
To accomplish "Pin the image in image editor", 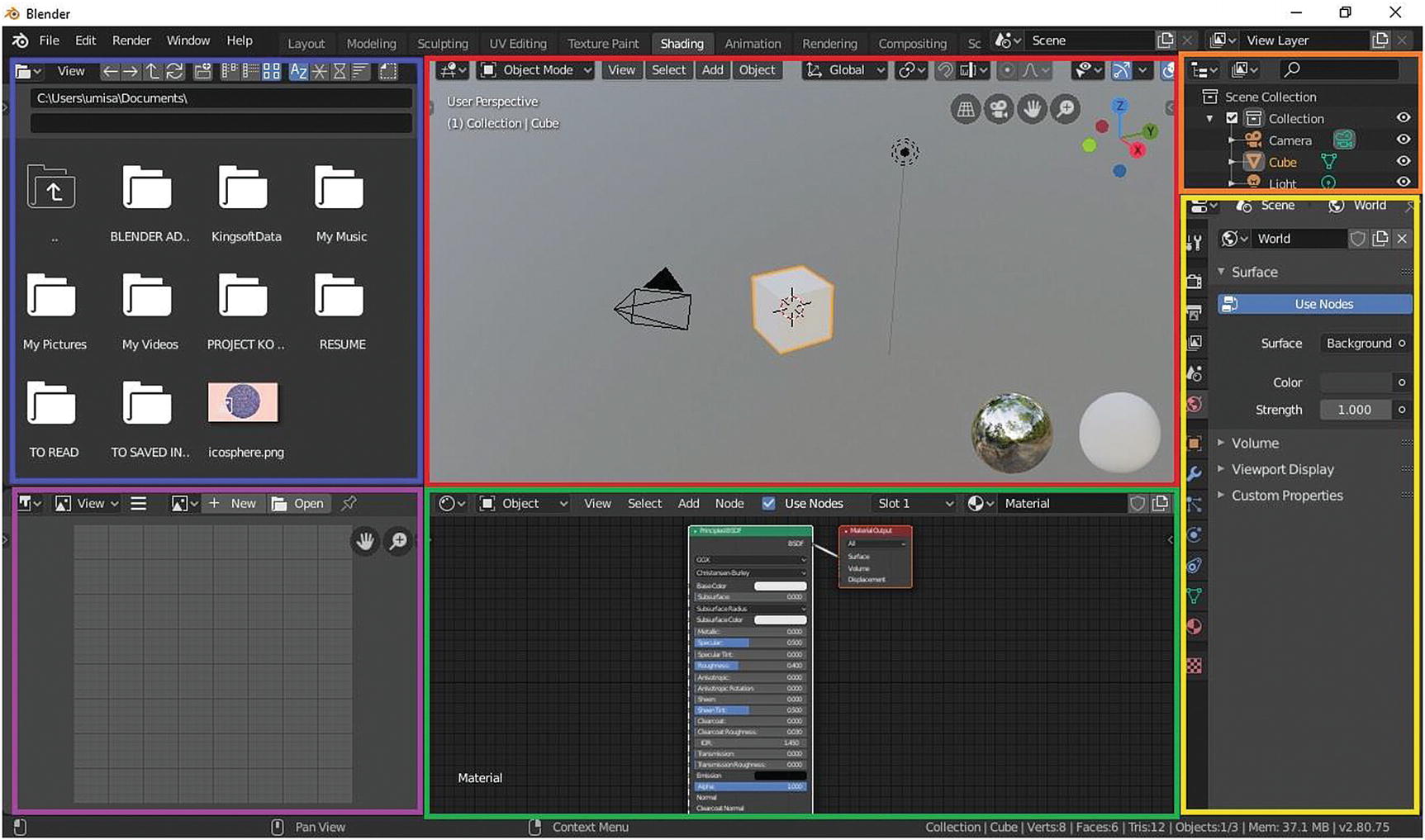I will [x=349, y=503].
